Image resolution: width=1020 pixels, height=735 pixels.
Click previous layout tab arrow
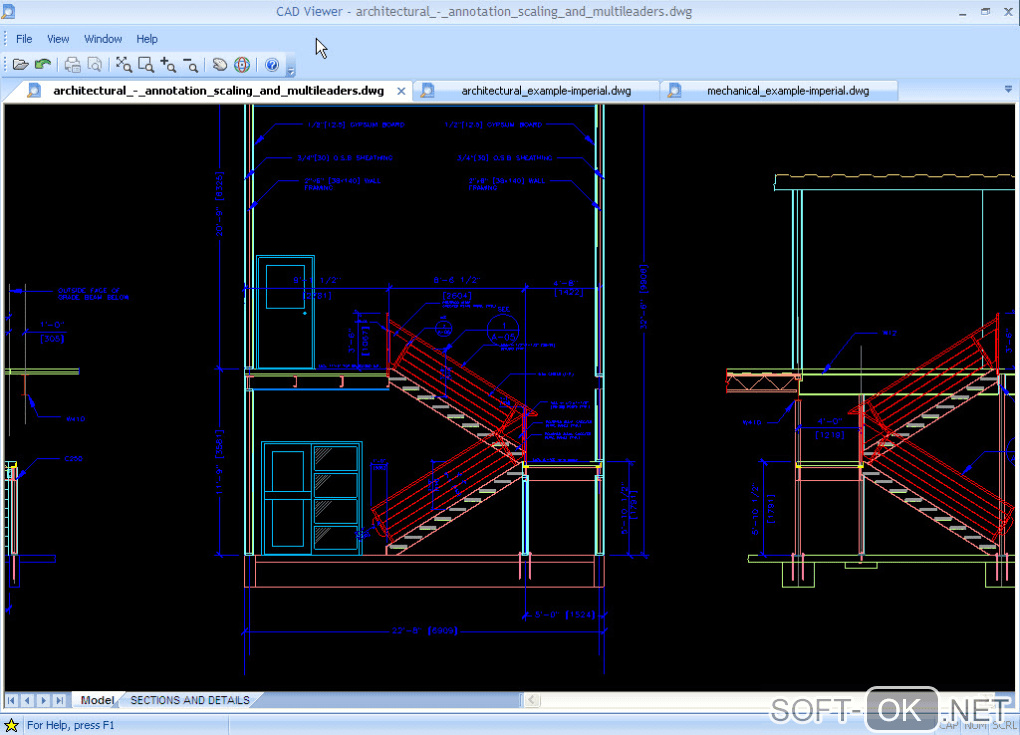tap(27, 700)
